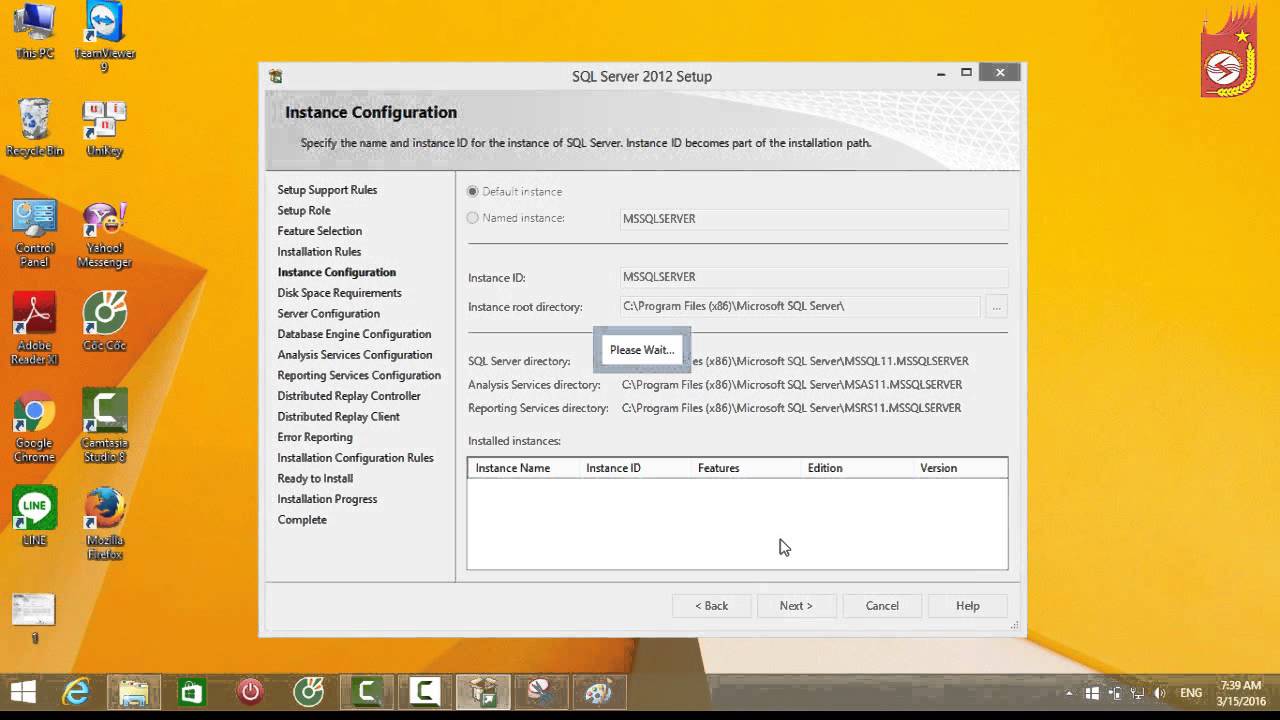Open the Windows Start button
This screenshot has height=720, width=1280.
coord(22,692)
